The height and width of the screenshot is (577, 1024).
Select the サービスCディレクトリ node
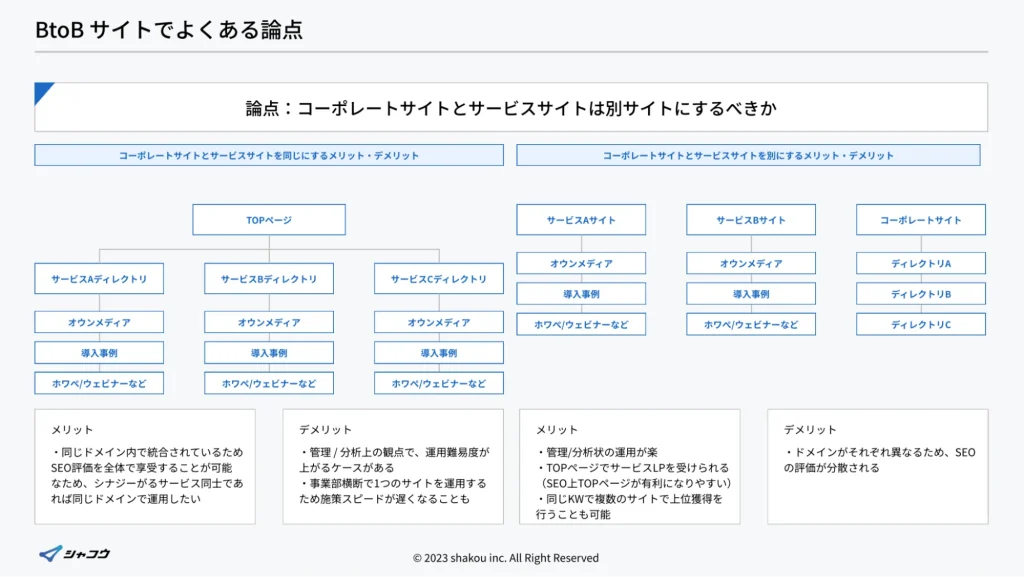pos(439,279)
